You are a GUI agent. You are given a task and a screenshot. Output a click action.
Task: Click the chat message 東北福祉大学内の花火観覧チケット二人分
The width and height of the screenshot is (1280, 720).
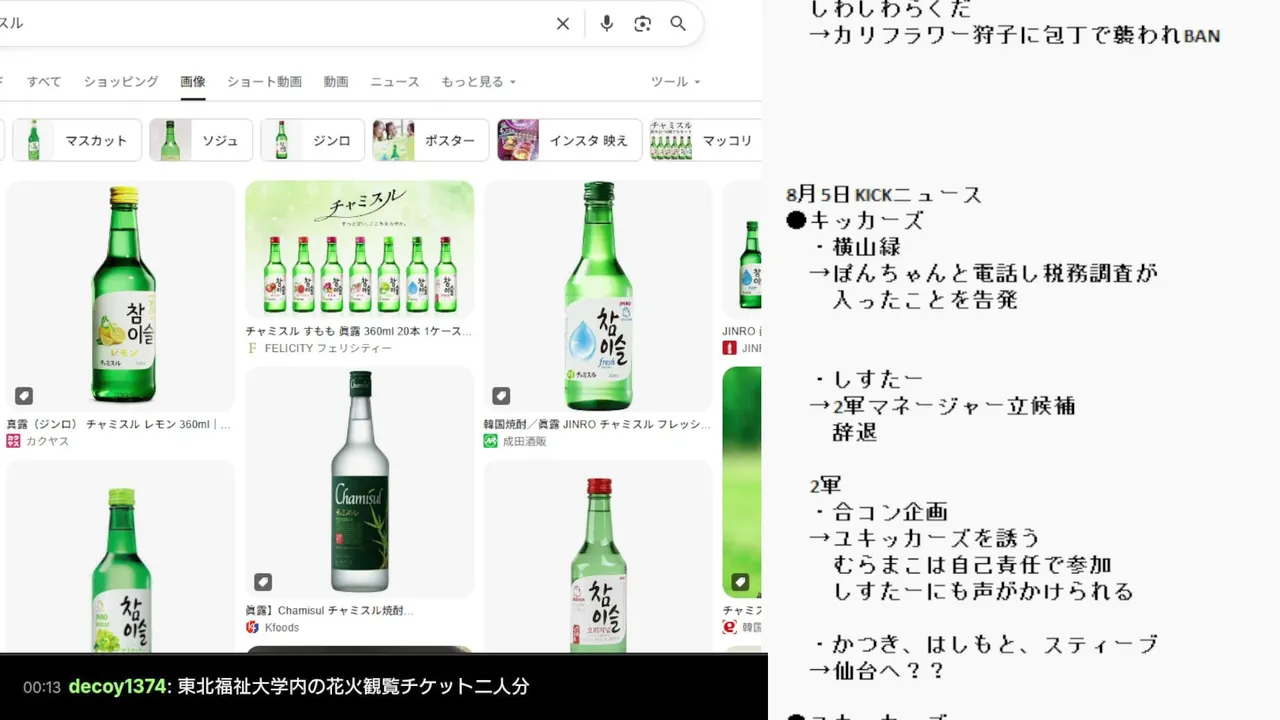pos(353,687)
